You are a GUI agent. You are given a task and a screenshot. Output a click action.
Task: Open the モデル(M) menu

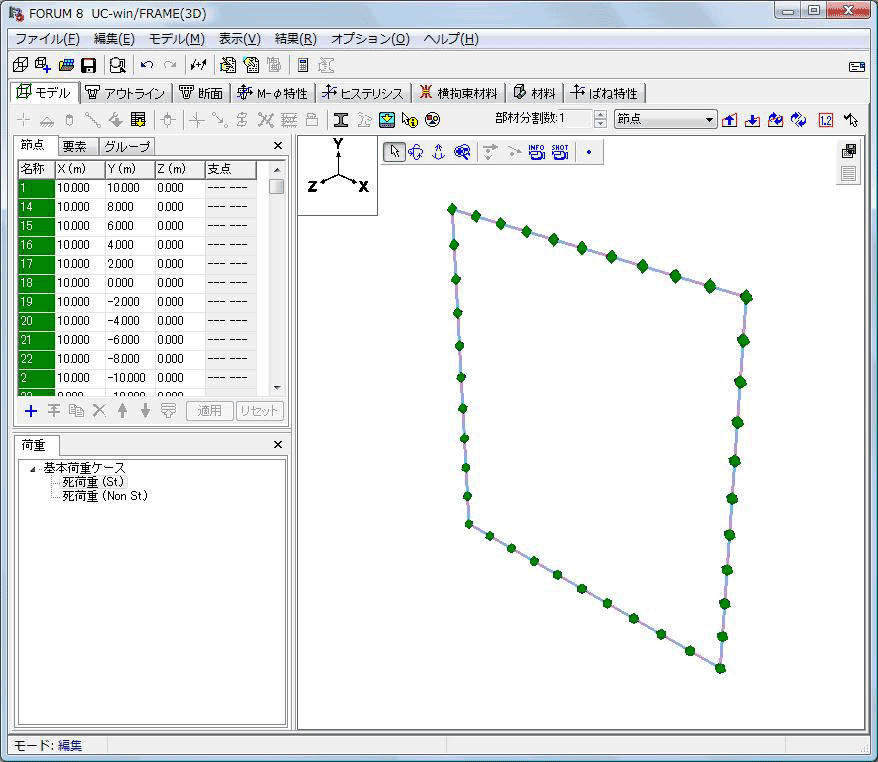(177, 39)
